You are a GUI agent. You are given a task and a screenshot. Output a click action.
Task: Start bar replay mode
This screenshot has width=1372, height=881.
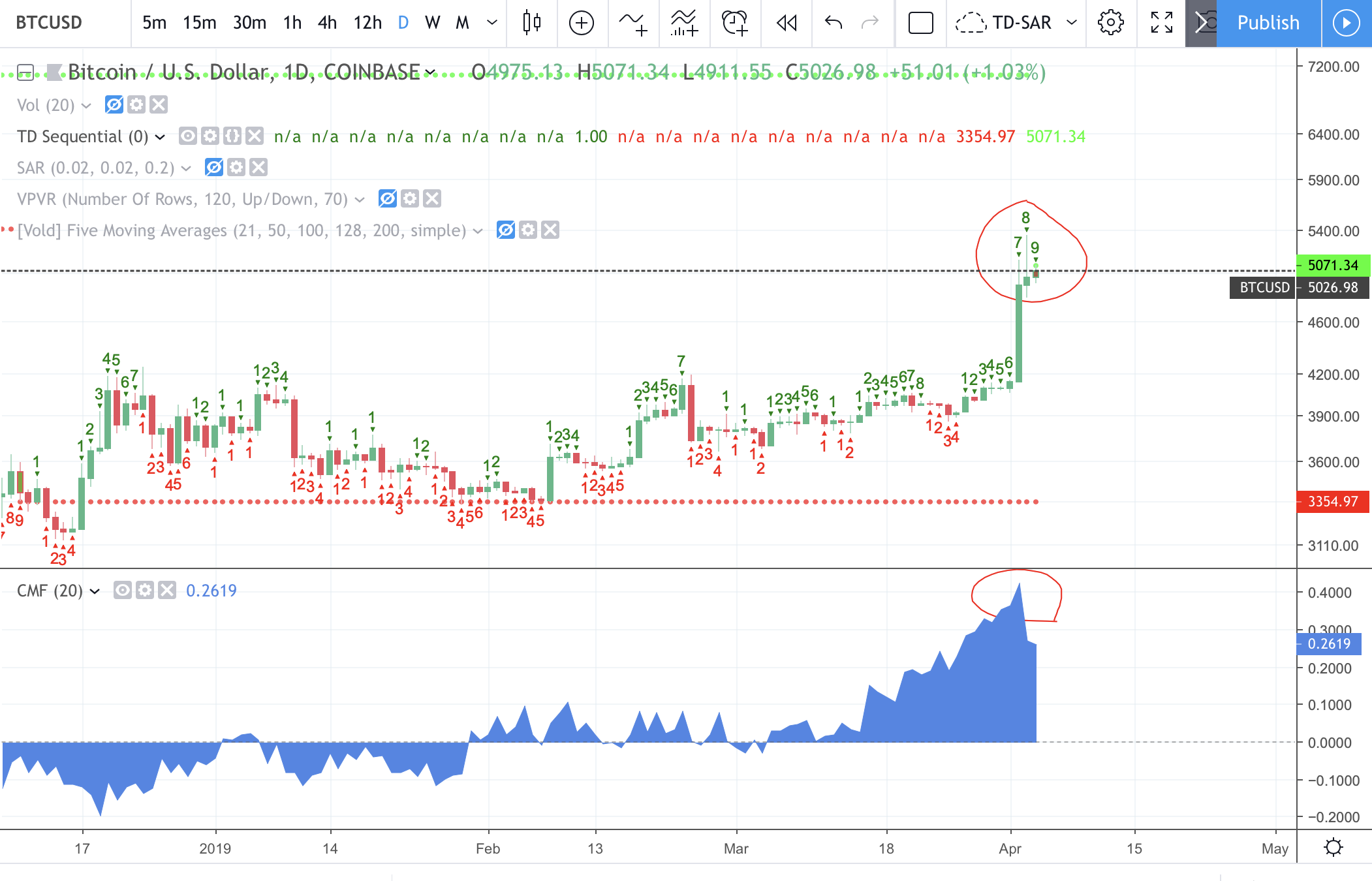pyautogui.click(x=785, y=23)
